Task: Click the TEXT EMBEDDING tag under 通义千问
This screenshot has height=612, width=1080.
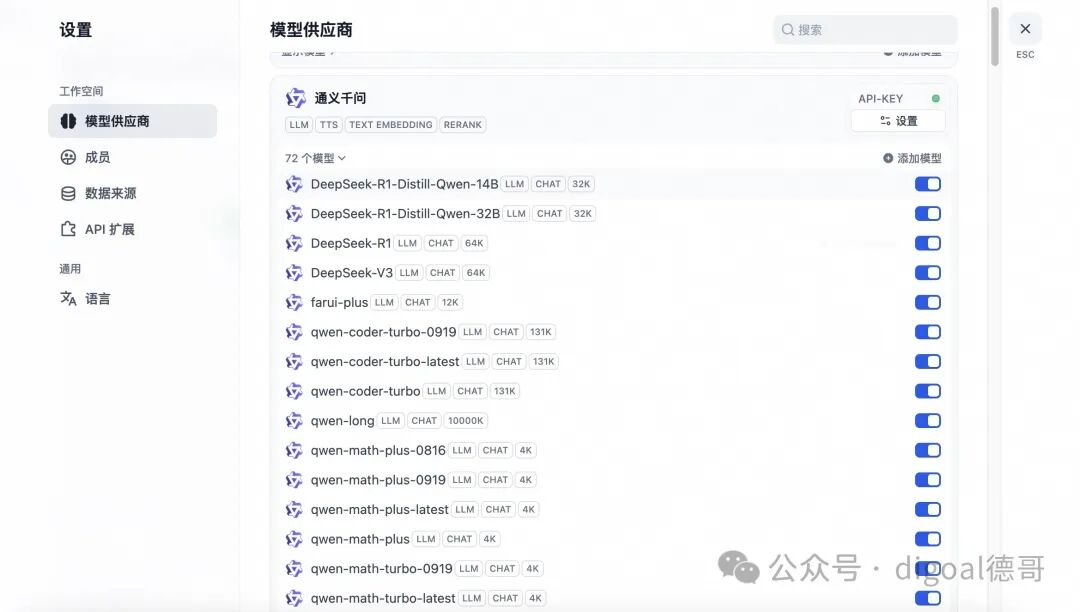Action: (x=391, y=125)
